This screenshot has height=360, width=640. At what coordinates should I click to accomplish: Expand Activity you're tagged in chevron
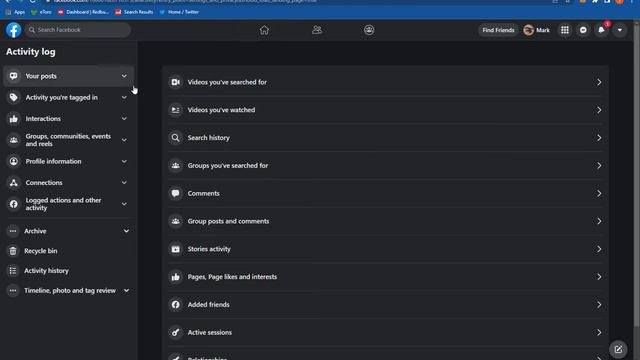(x=124, y=97)
